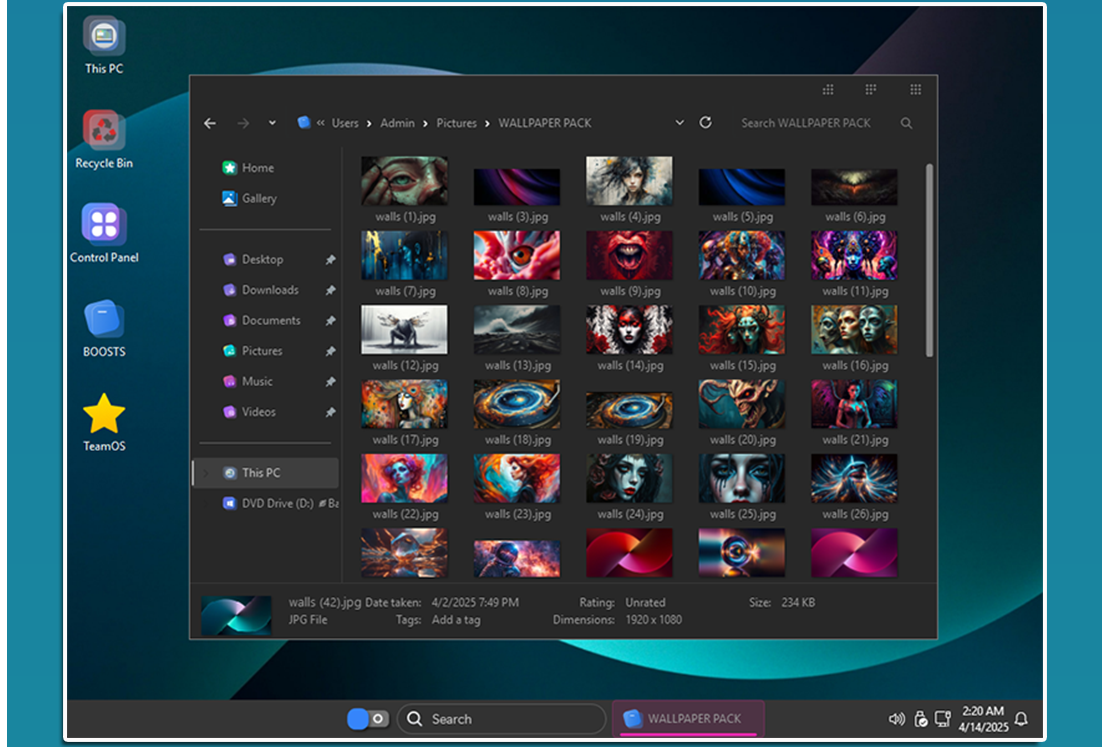Click the Refresh icon in address bar

coord(705,122)
